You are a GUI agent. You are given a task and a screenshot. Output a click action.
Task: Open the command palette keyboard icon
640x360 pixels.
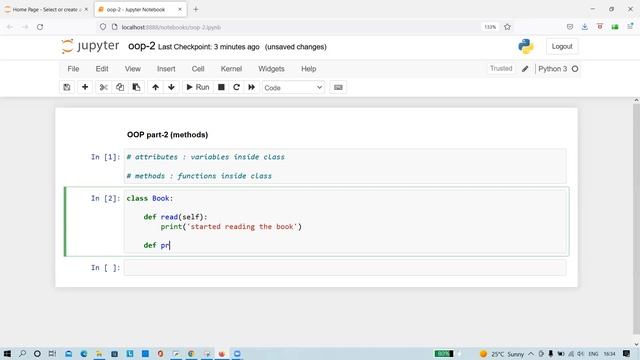coord(338,87)
